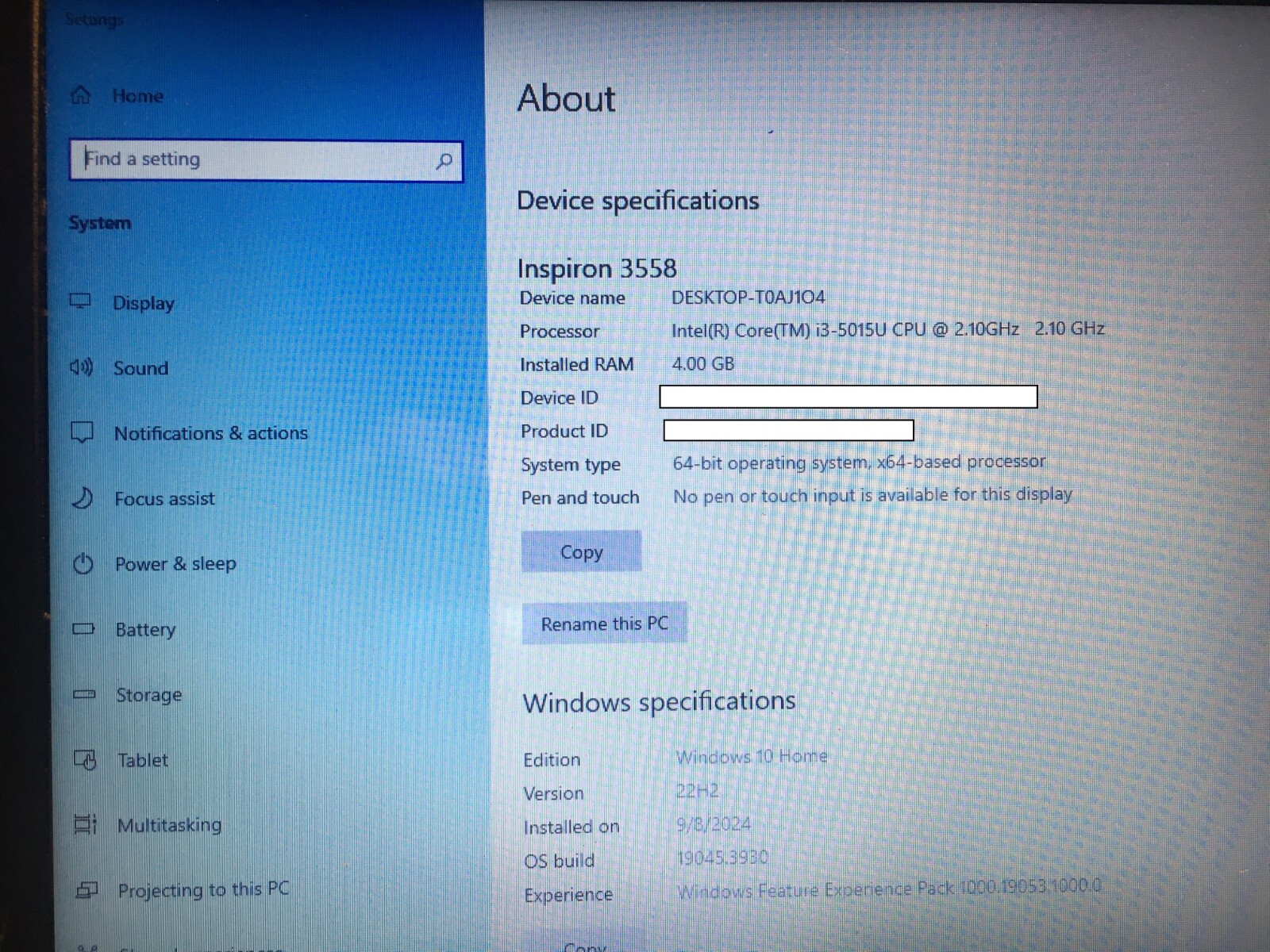The image size is (1270, 952).
Task: Focus the Find a setting search box
Action: (x=266, y=160)
